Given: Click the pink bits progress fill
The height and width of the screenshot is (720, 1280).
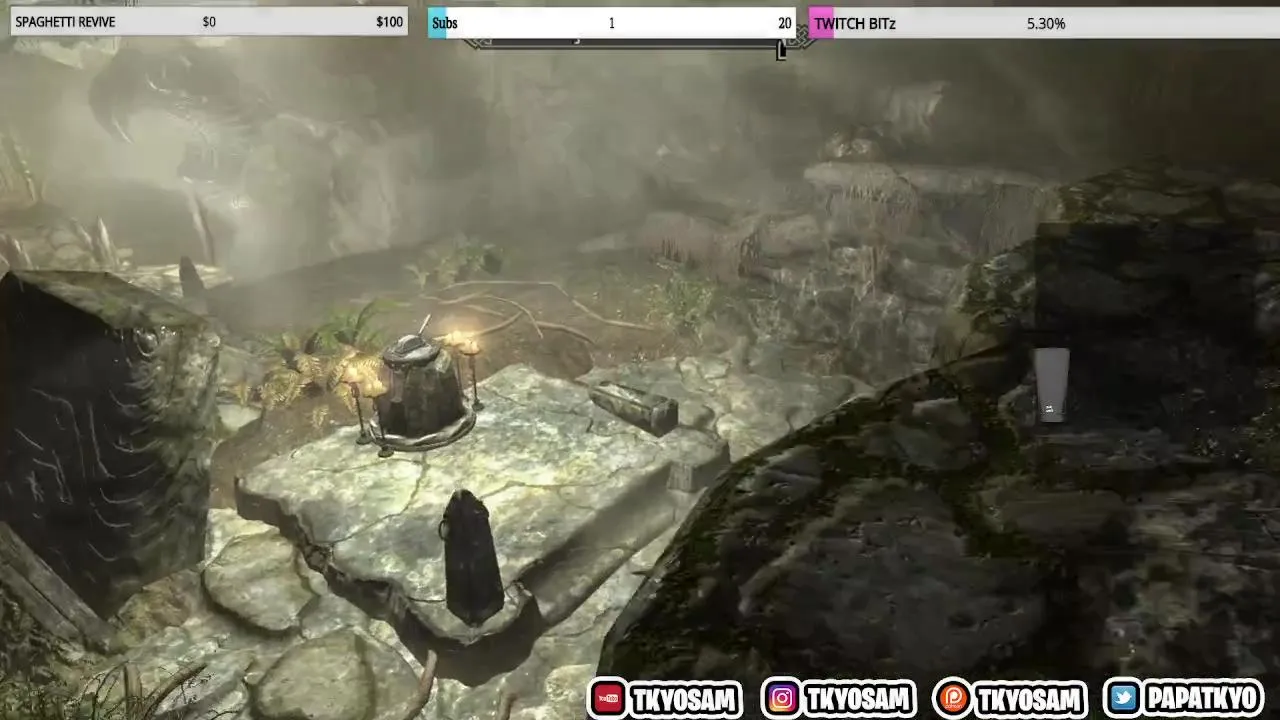Looking at the screenshot, I should (x=821, y=23).
